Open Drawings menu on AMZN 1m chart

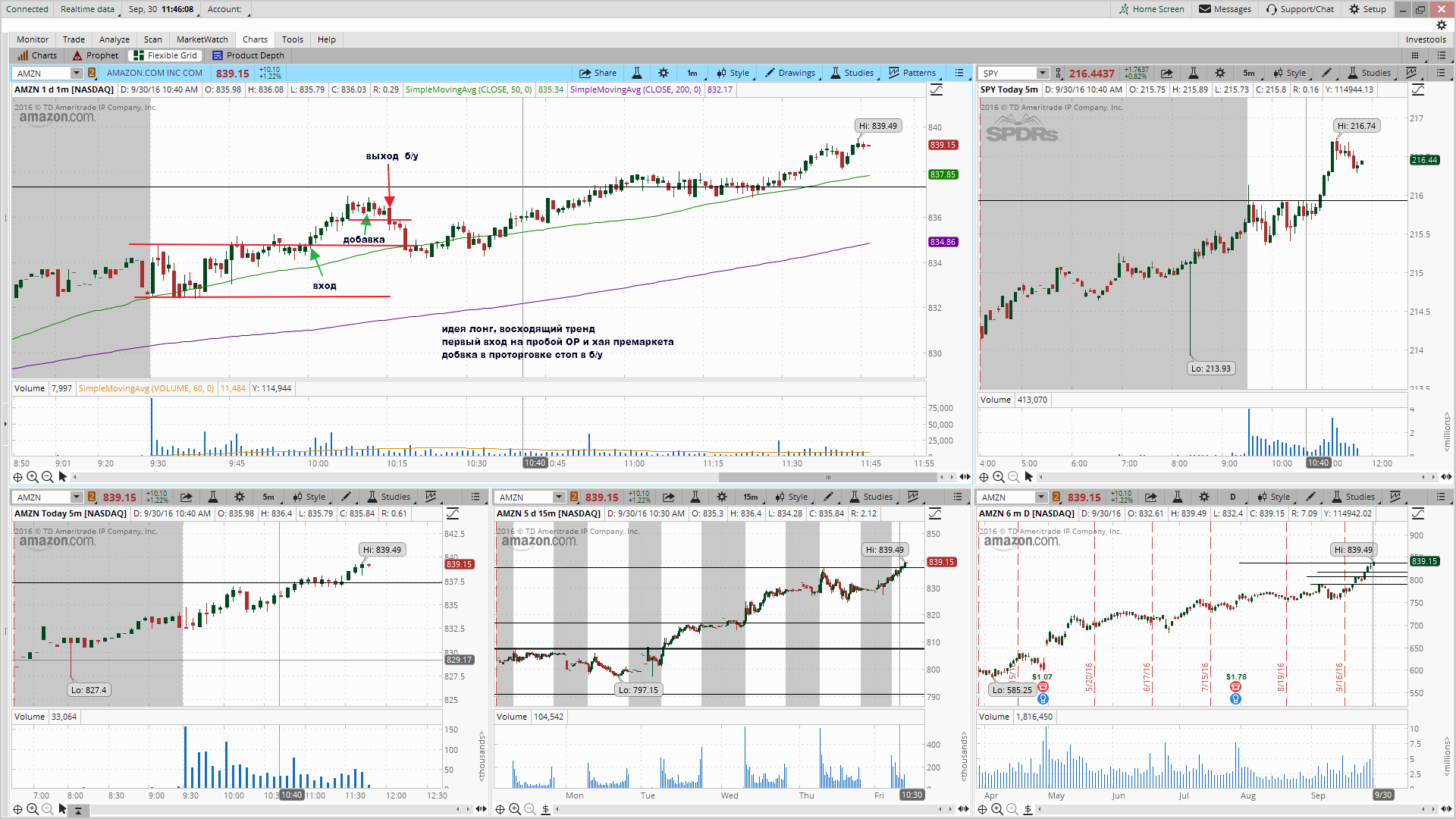pos(790,73)
